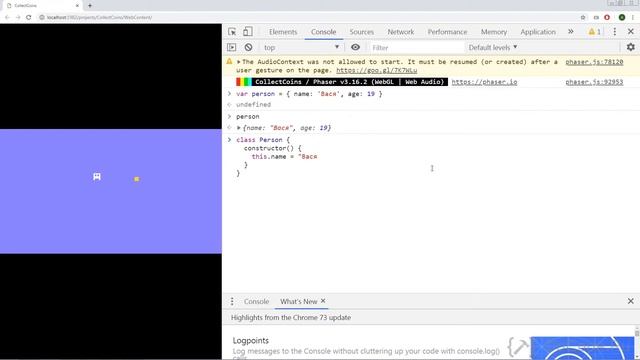Viewport: 640px width, 360px height.
Task: Click the Logpoints preview thumbnail
Action: click(582, 348)
